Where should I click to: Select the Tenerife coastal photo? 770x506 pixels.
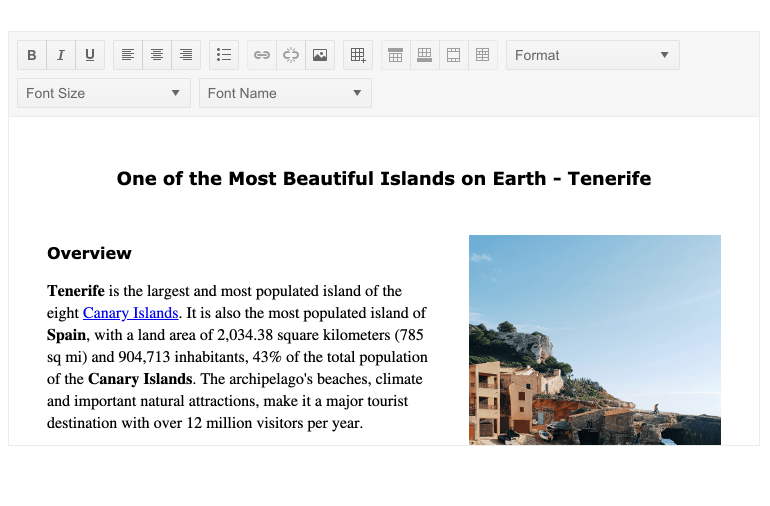click(594, 339)
